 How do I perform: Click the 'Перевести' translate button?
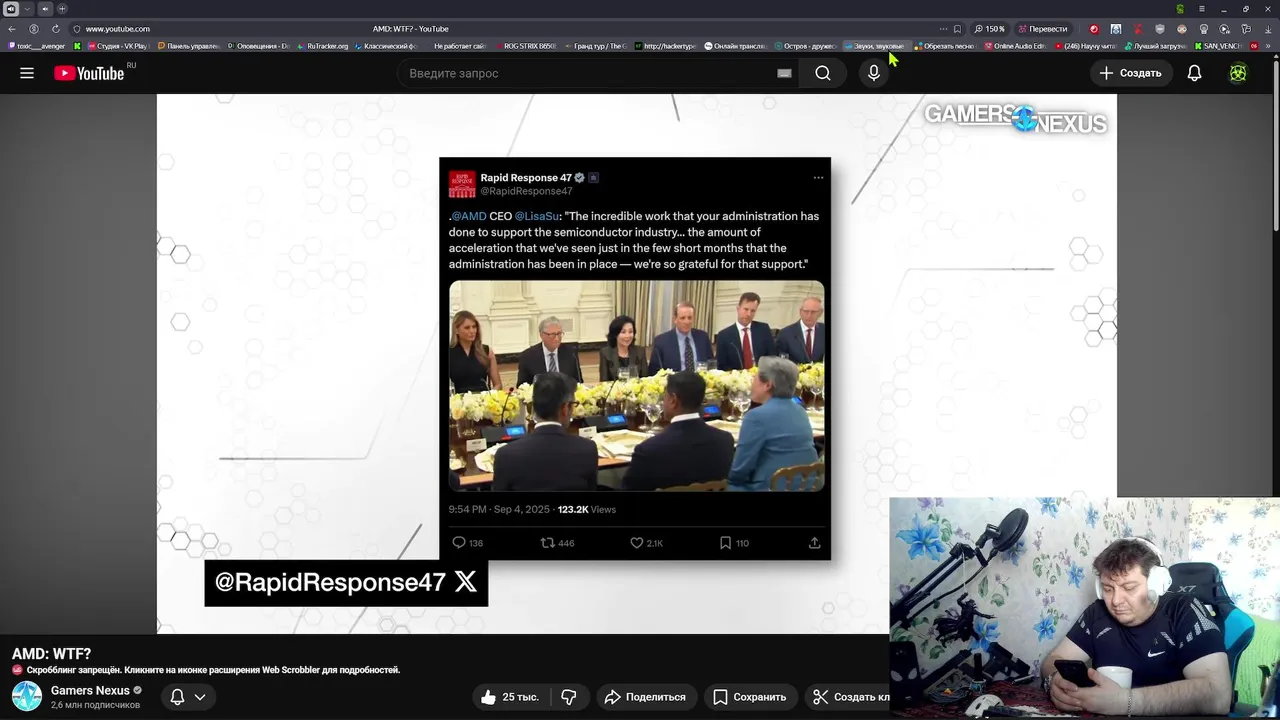[x=1042, y=29]
